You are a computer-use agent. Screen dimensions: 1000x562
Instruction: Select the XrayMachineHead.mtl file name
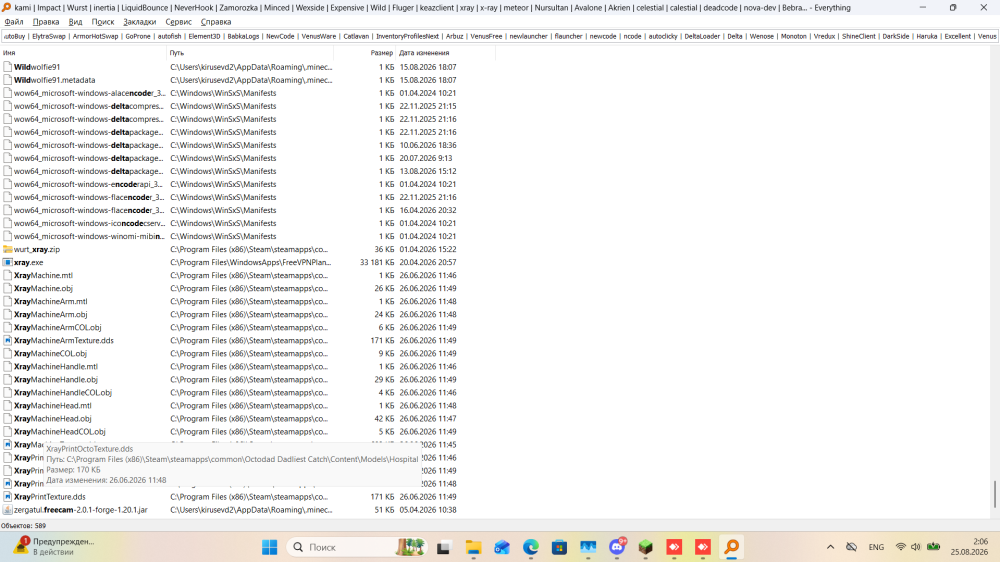coord(52,406)
